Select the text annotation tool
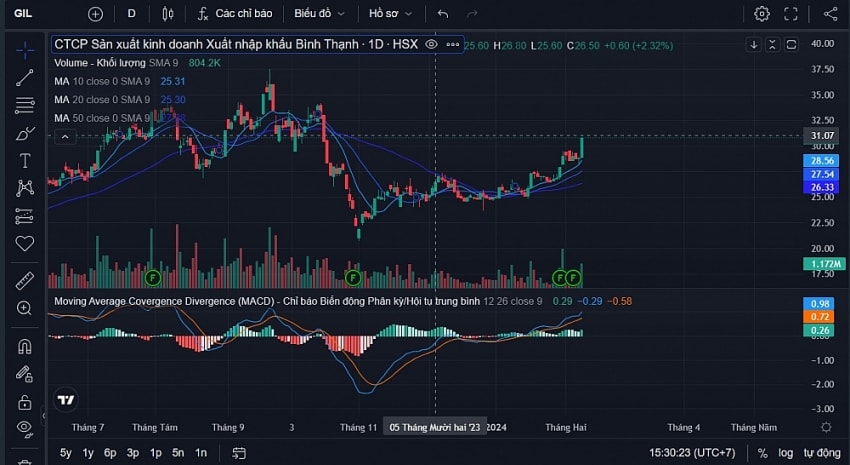Screen dimensions: 850x465 [x=25, y=161]
